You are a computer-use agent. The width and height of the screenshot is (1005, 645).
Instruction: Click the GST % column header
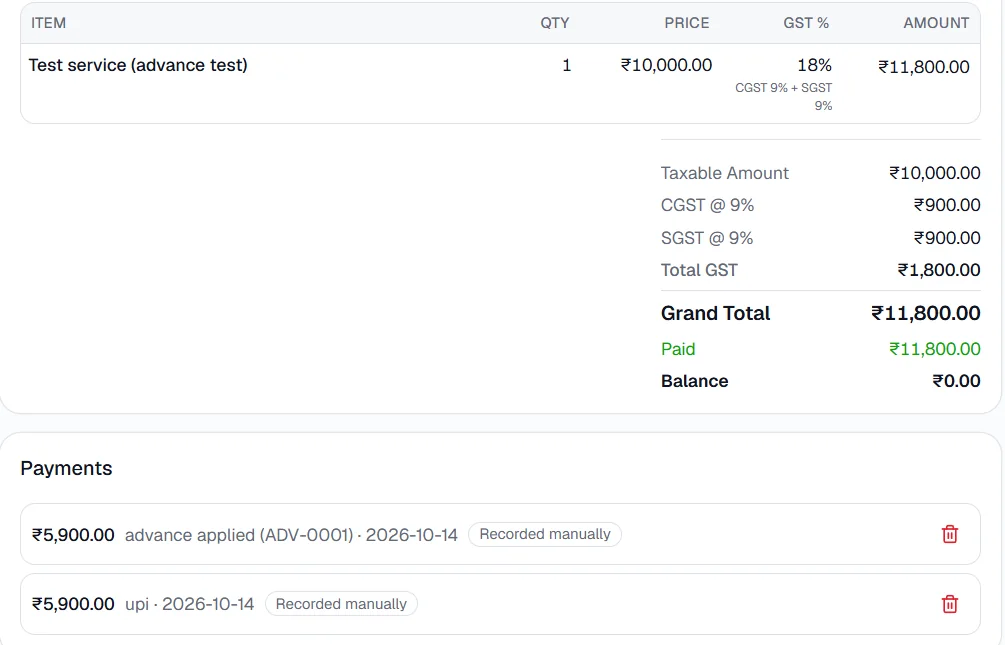[806, 23]
